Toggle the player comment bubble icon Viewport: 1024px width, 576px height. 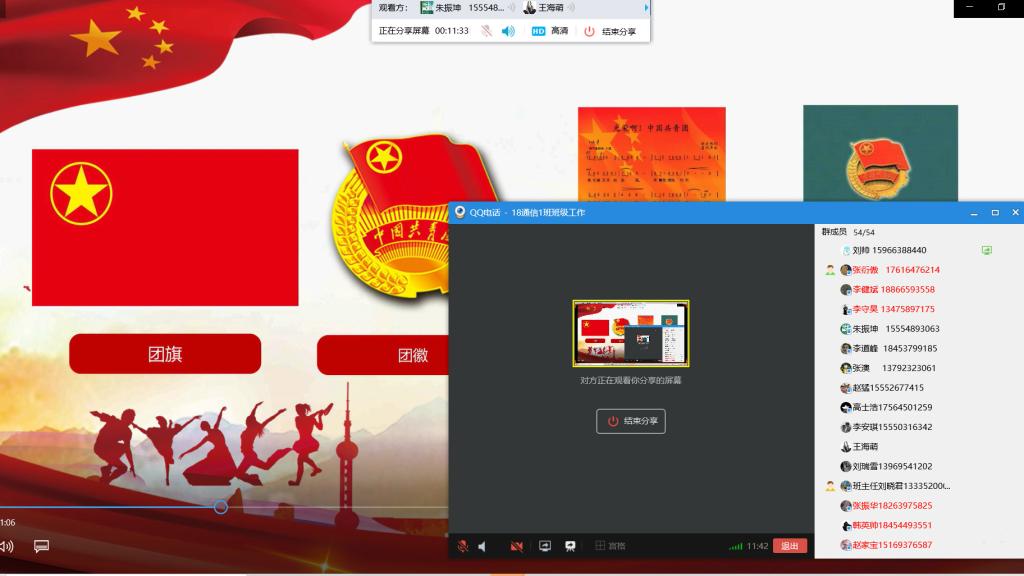tap(41, 546)
